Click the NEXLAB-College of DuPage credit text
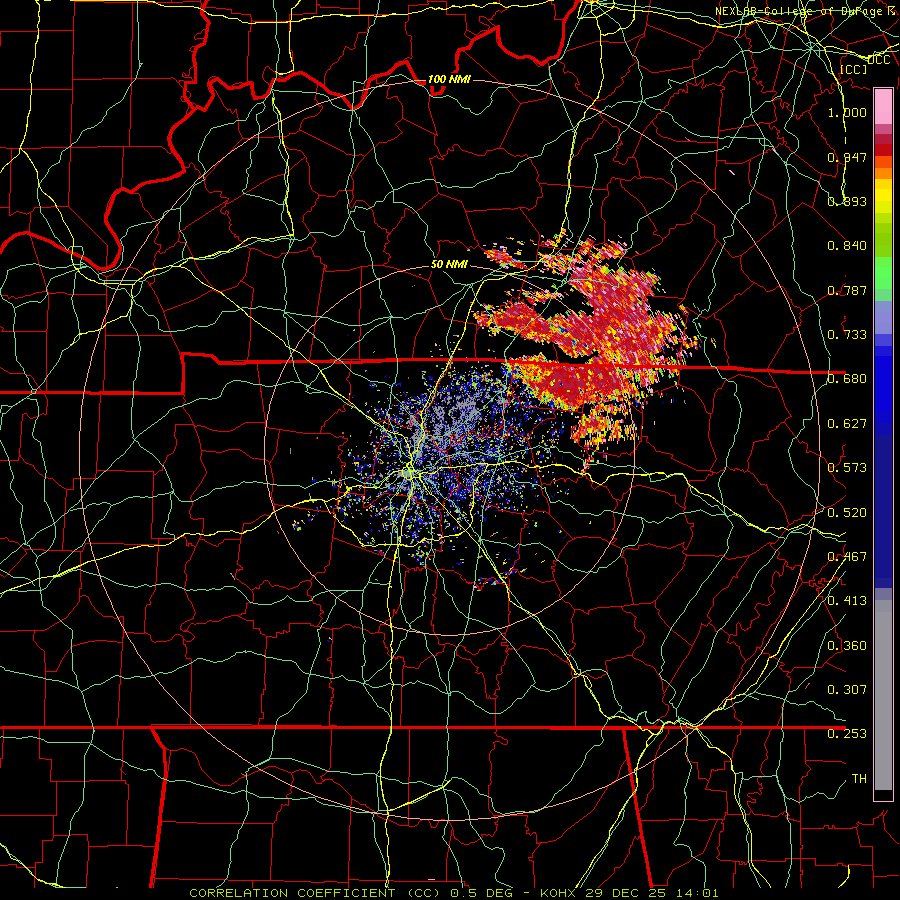The height and width of the screenshot is (900, 900). (806, 11)
